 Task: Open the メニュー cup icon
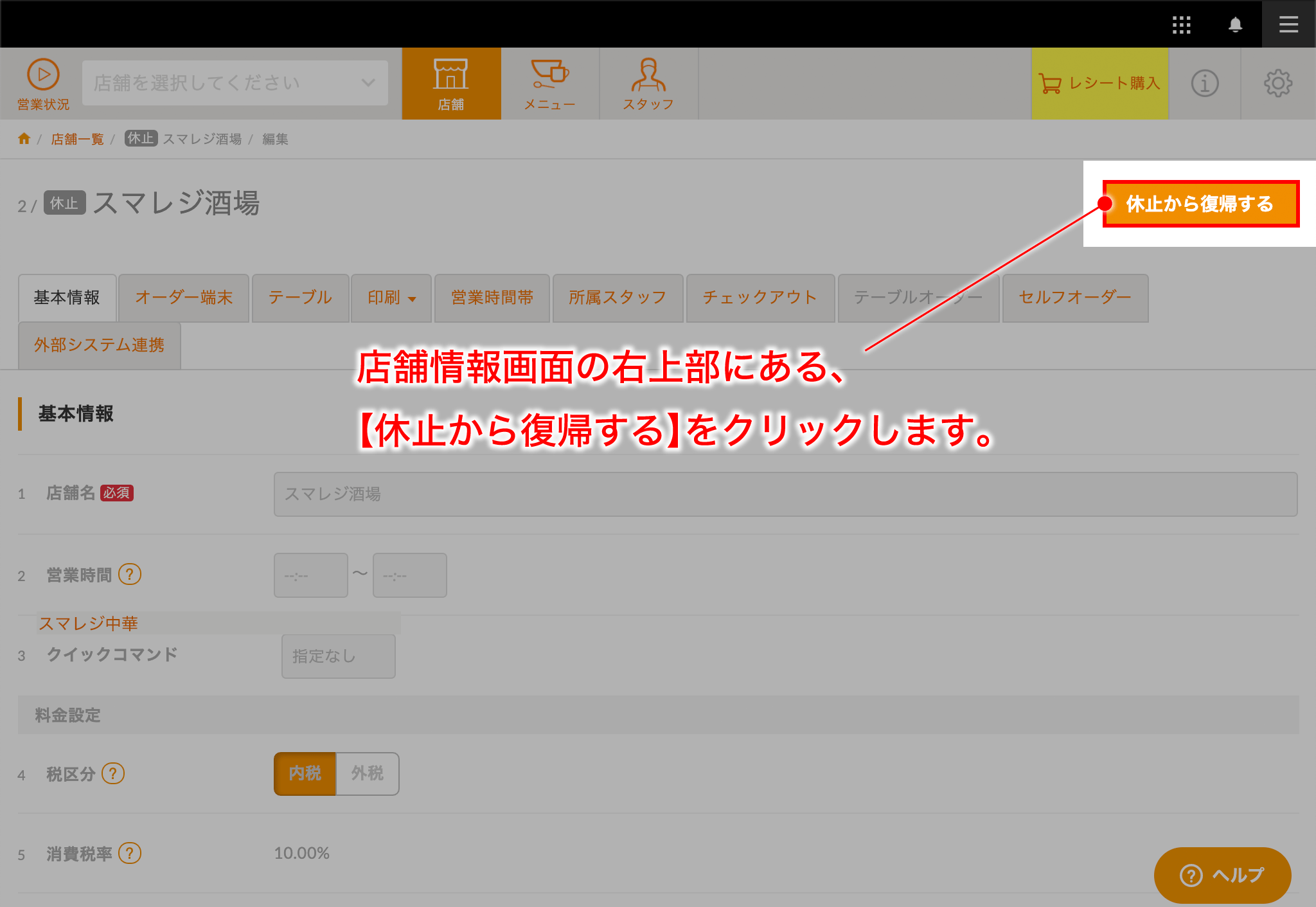[550, 83]
